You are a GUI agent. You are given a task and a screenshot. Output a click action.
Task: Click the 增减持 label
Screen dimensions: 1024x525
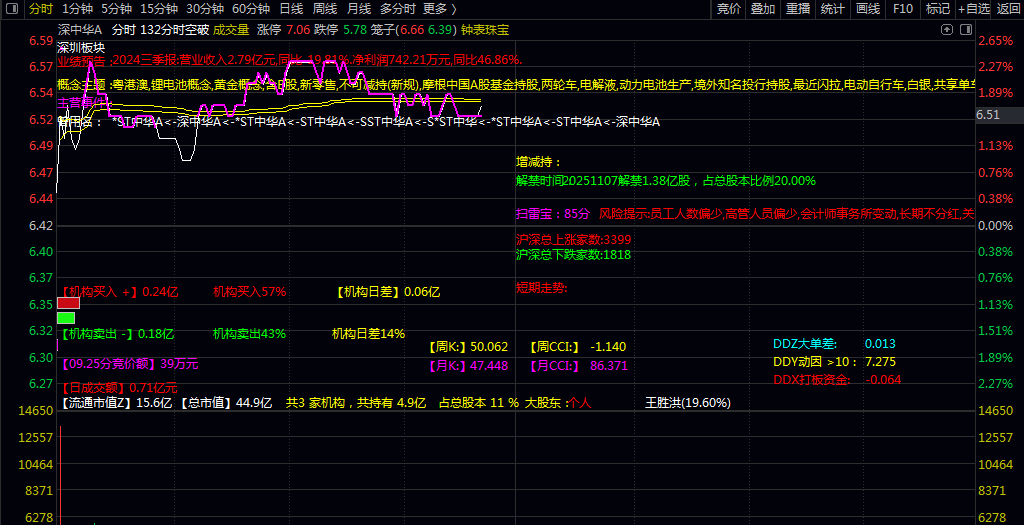point(539,162)
